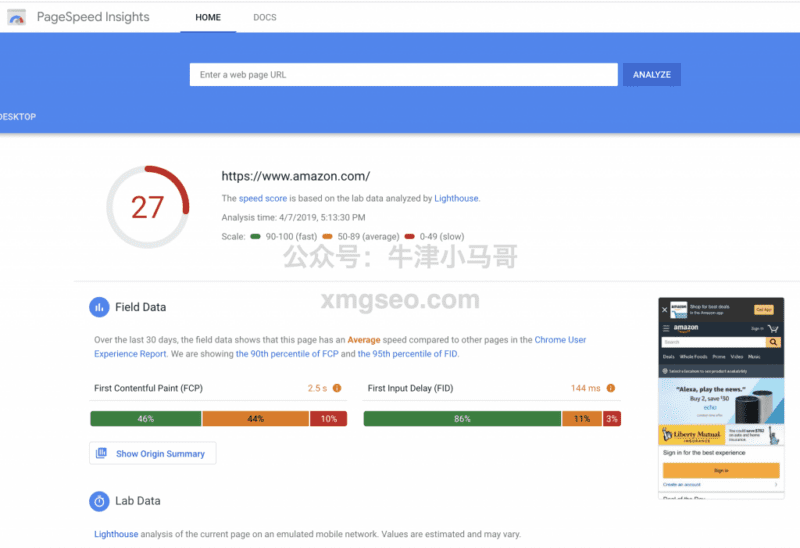Click the PageSpeed Insights logo icon
Screen dimensions: 800x548
tap(17, 17)
